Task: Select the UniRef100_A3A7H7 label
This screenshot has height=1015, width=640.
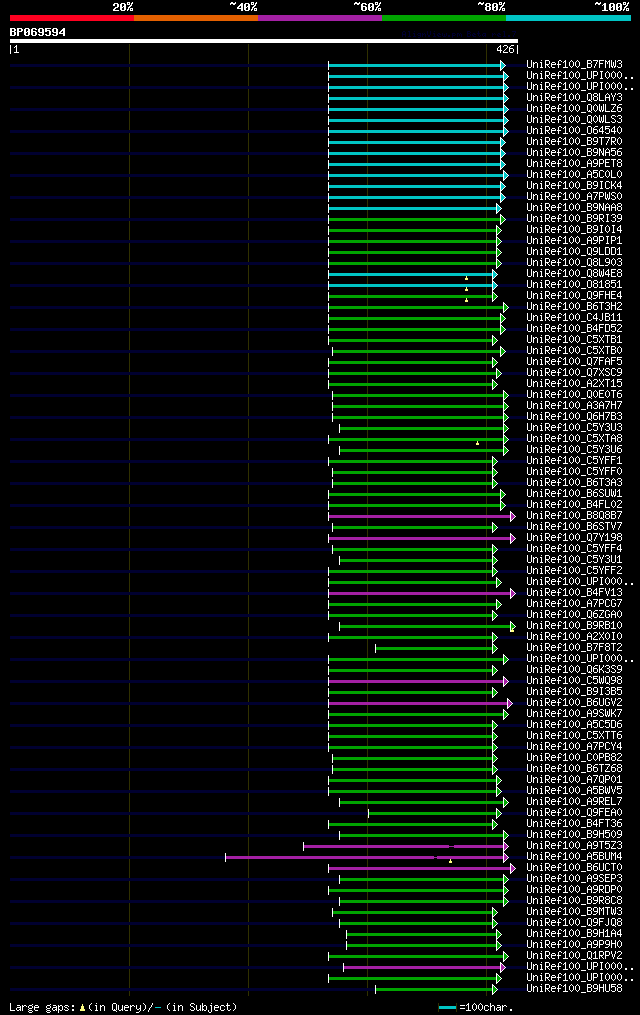Action: (574, 406)
